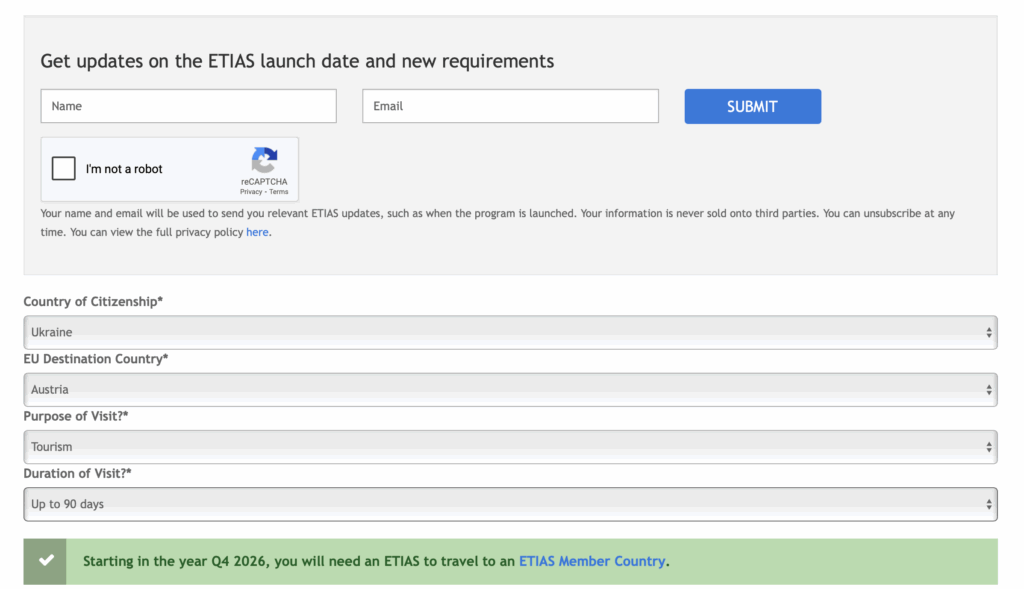Open the privacy policy "here" link
Screen dimensions: 1024x589
click(257, 232)
